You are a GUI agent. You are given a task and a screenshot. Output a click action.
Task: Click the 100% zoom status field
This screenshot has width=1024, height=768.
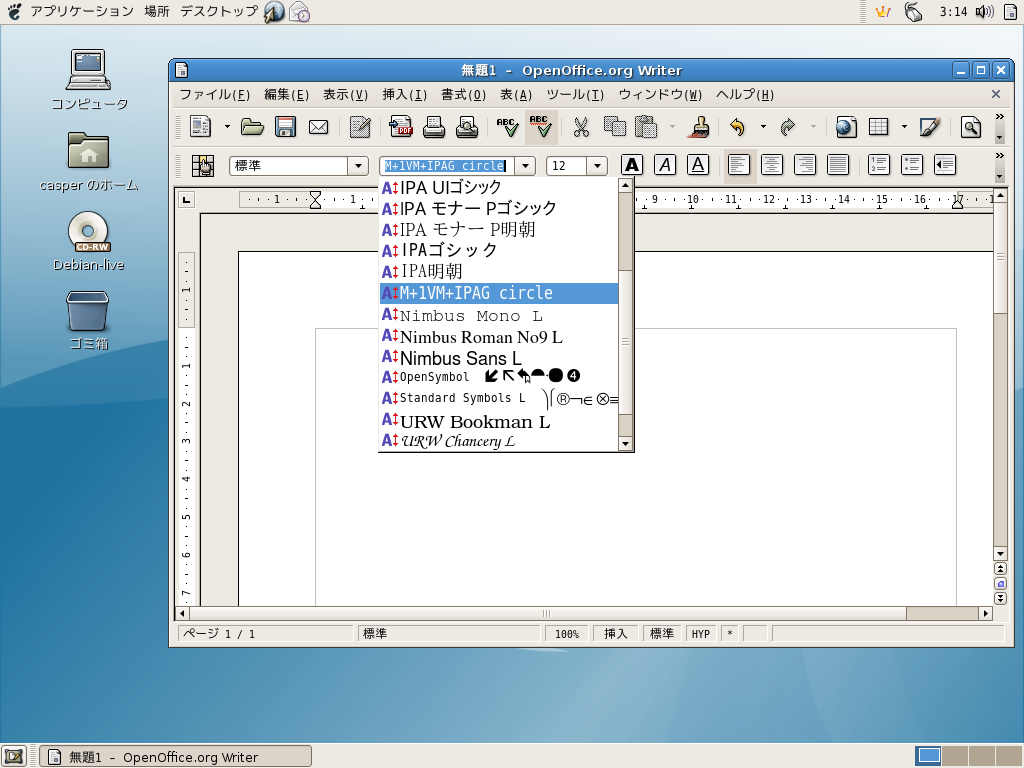(x=566, y=633)
